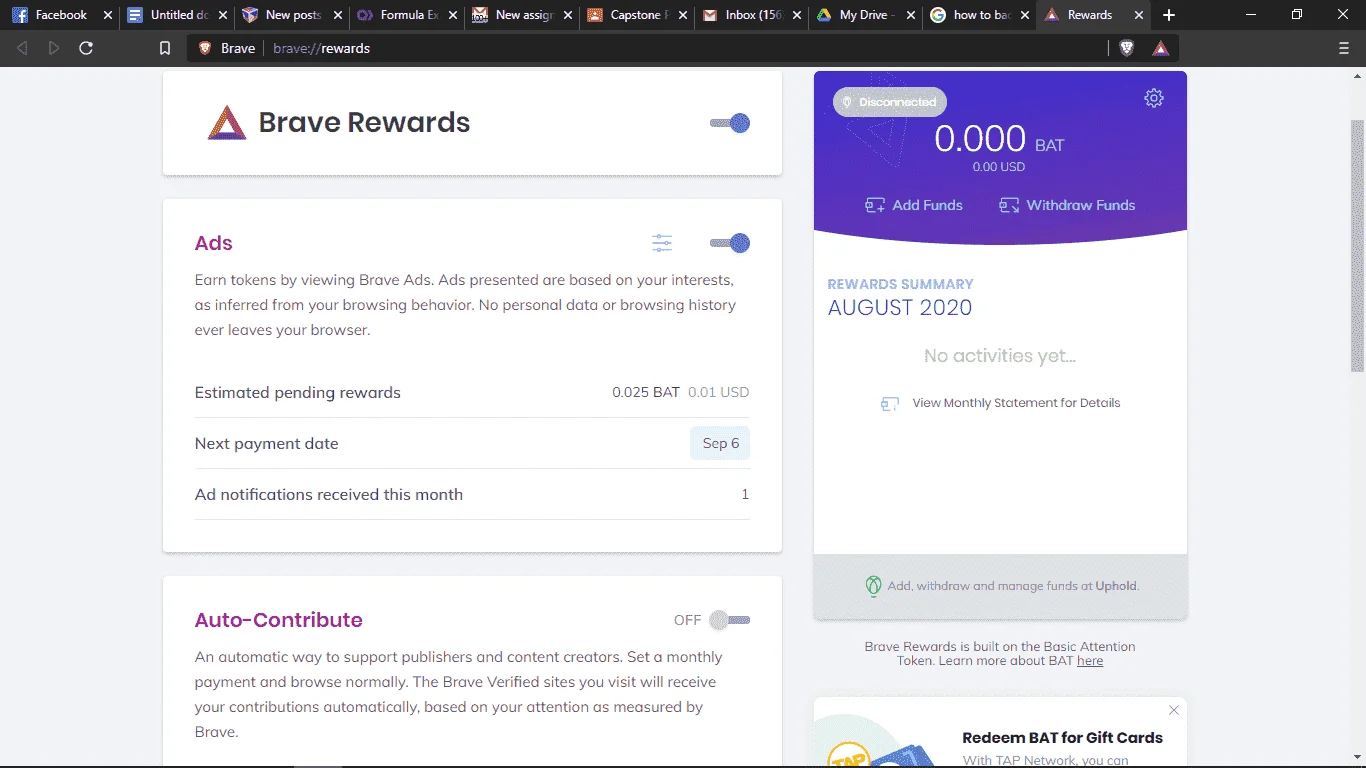Open the browser main menu

1344,48
